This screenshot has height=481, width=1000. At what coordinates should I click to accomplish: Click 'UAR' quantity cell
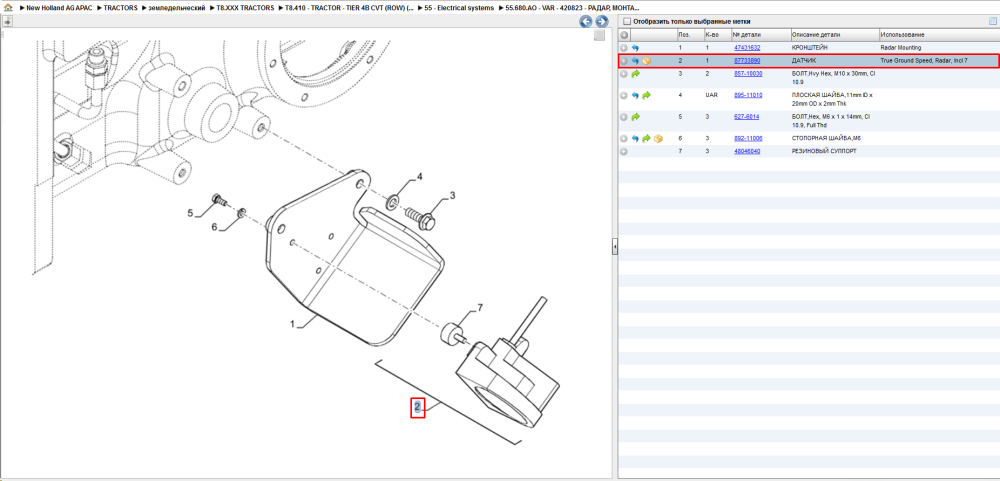(712, 95)
